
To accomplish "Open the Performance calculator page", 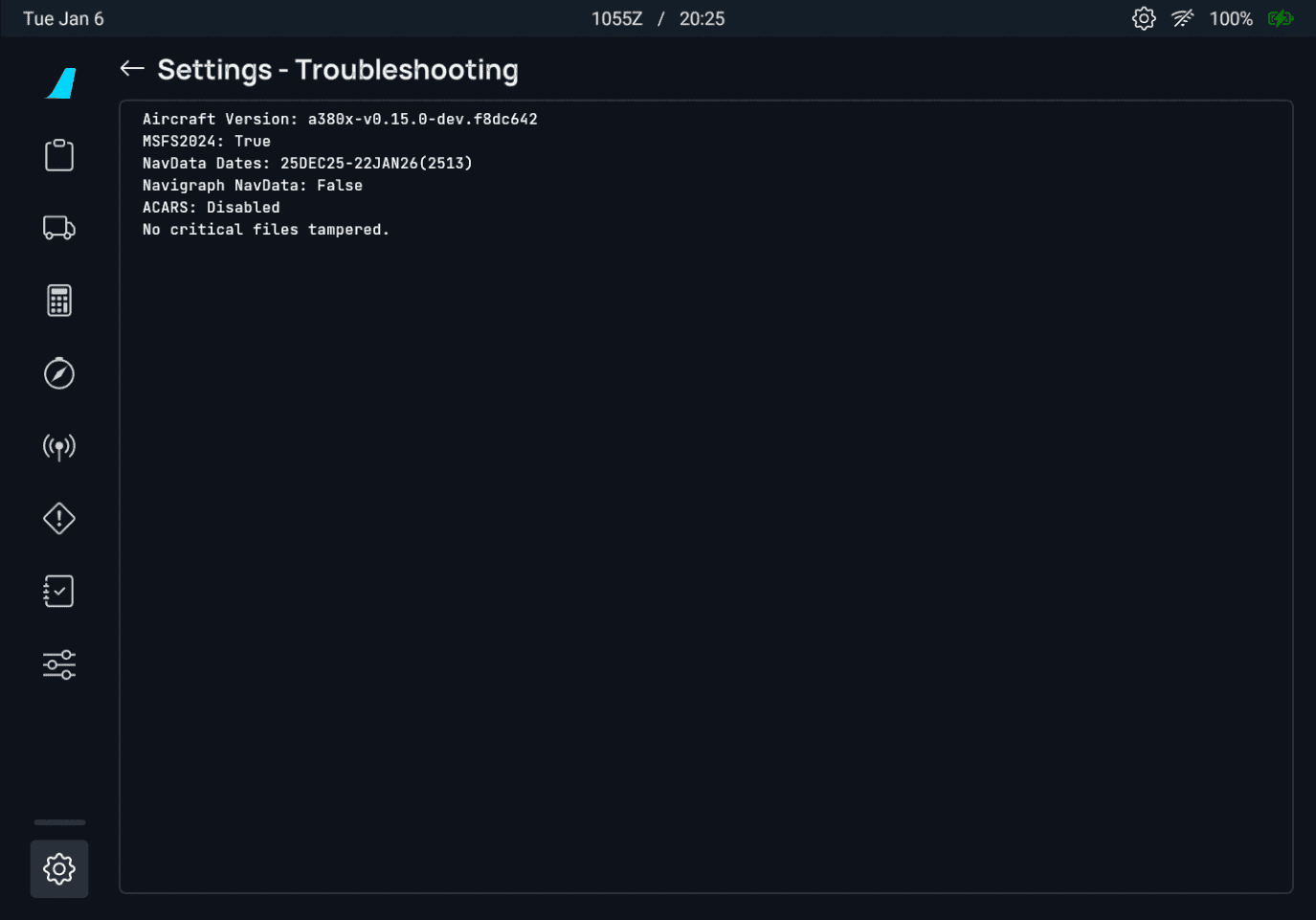I will (59, 301).
